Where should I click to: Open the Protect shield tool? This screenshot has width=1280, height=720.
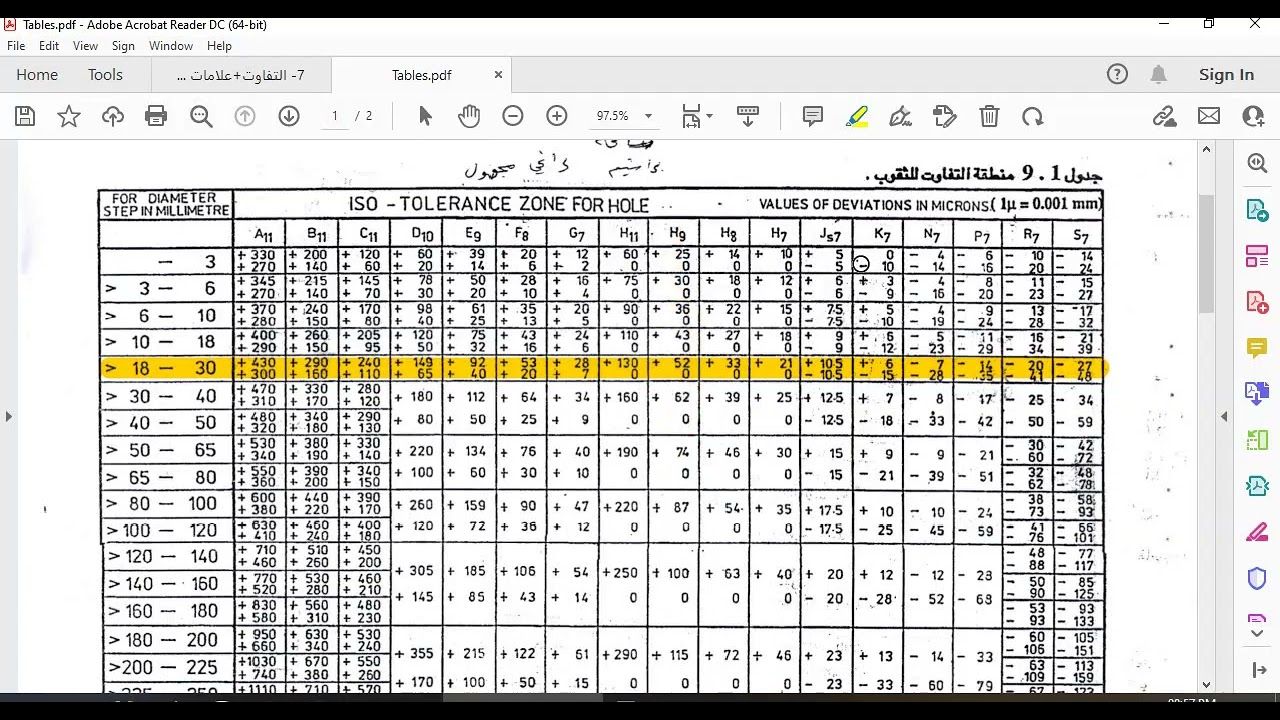(x=1258, y=578)
